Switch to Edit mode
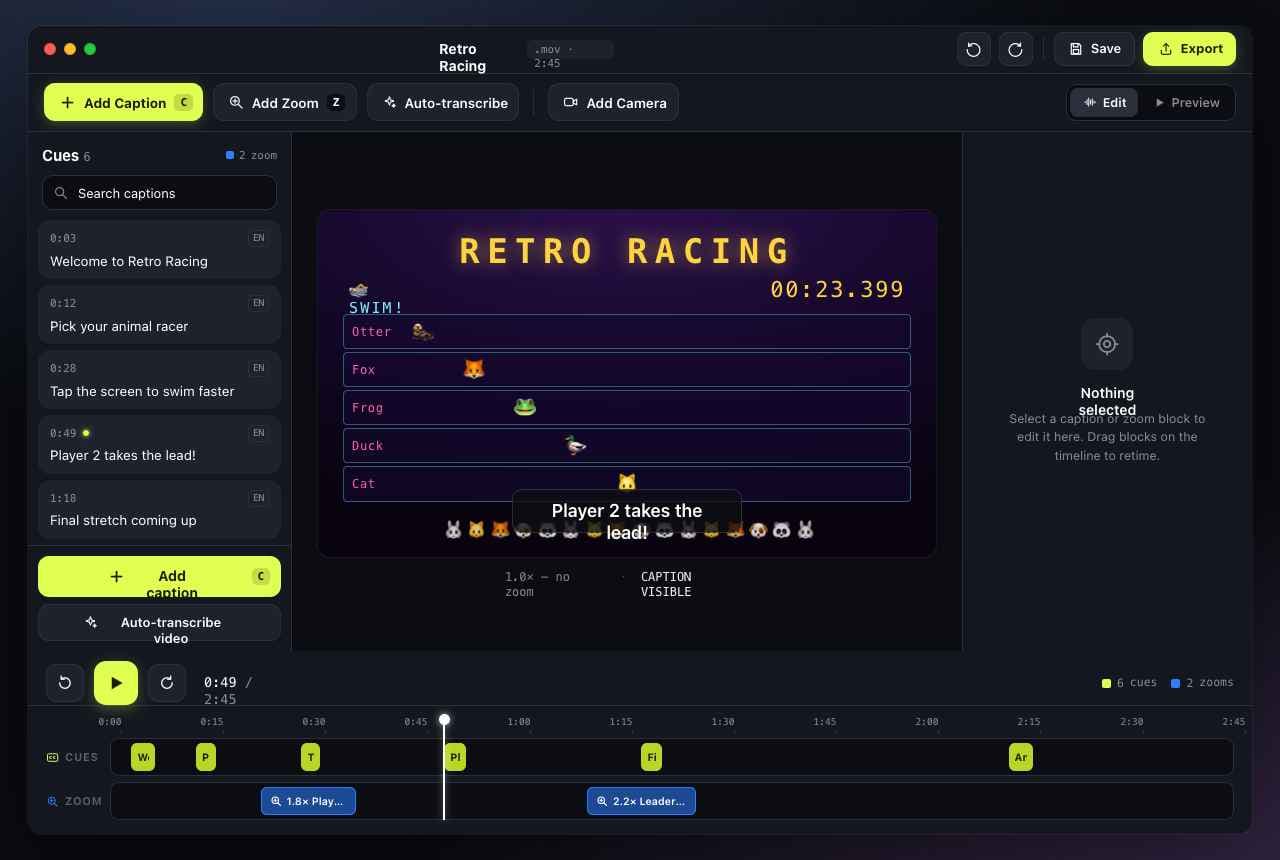Image resolution: width=1280 pixels, height=860 pixels. coord(1104,102)
